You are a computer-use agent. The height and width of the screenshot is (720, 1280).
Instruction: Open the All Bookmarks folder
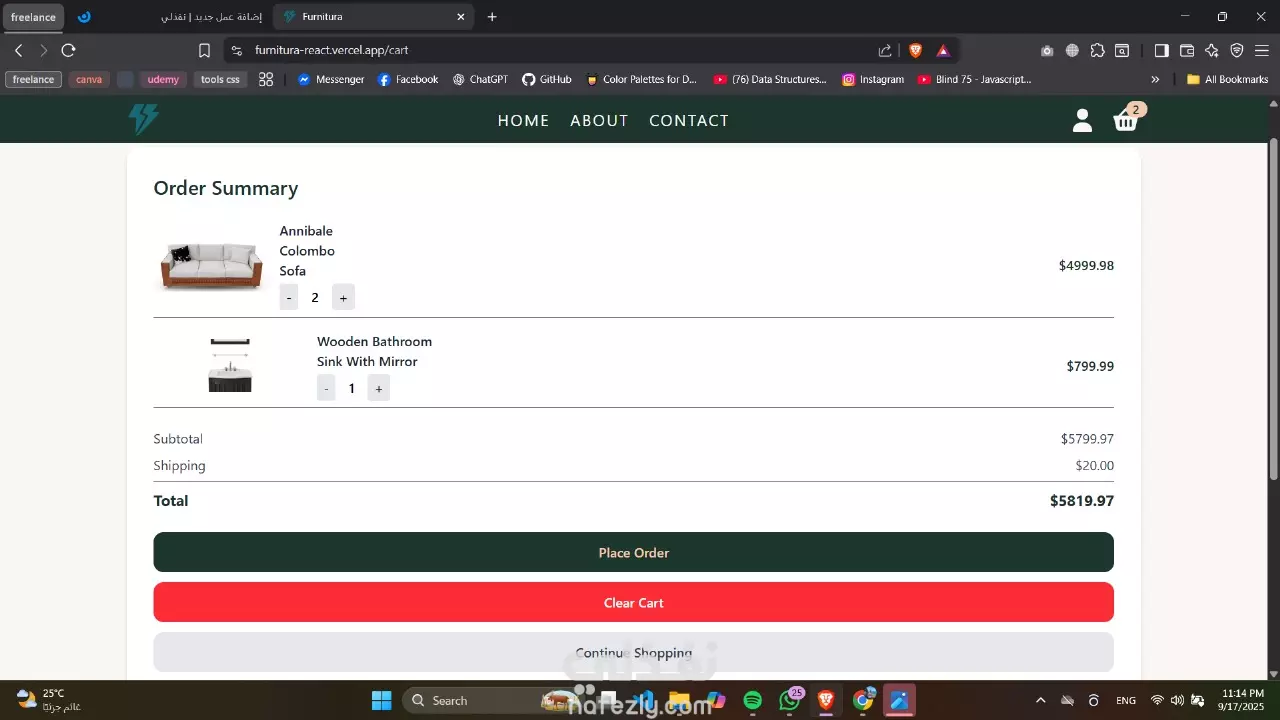click(x=1227, y=79)
